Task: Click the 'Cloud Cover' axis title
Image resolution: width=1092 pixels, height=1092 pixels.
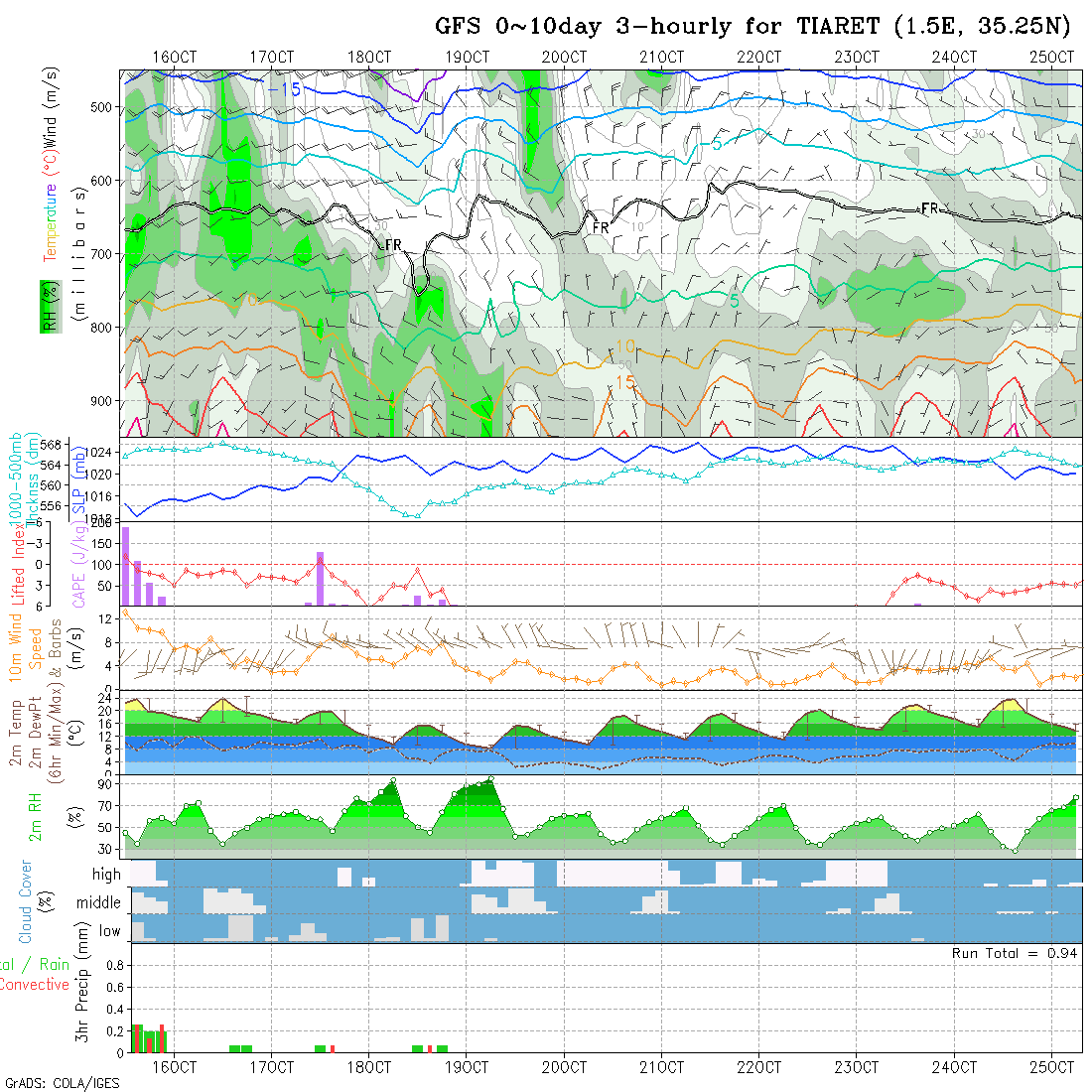Action: pyautogui.click(x=27, y=901)
